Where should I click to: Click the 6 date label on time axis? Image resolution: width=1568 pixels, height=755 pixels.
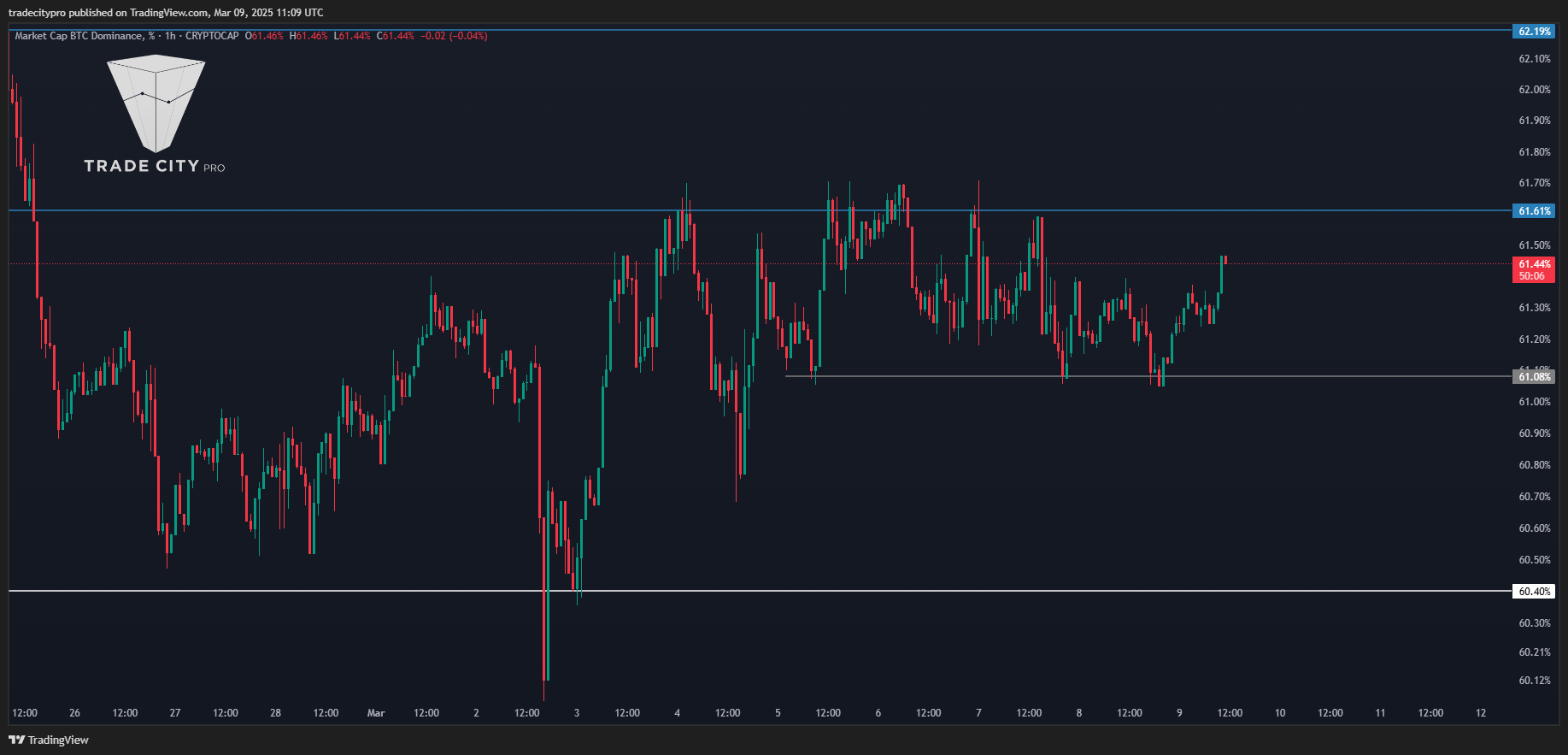pos(878,713)
